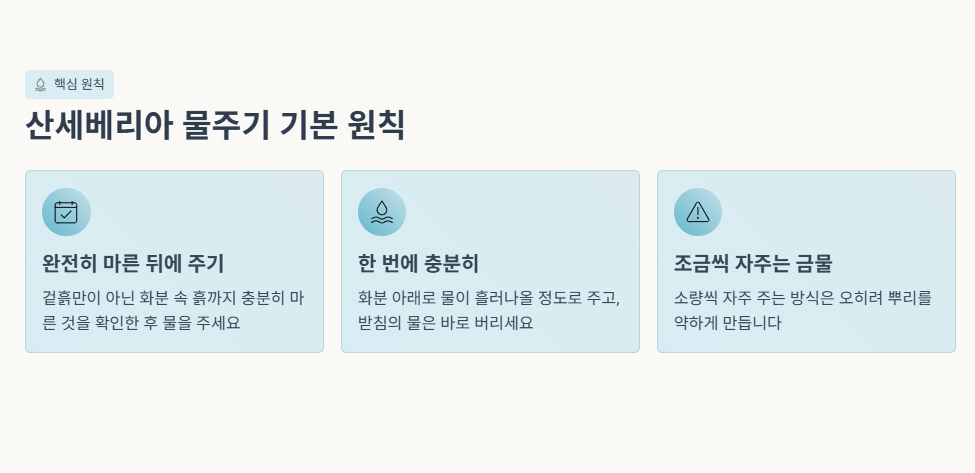Click the warning triangle icon

(x=698, y=212)
